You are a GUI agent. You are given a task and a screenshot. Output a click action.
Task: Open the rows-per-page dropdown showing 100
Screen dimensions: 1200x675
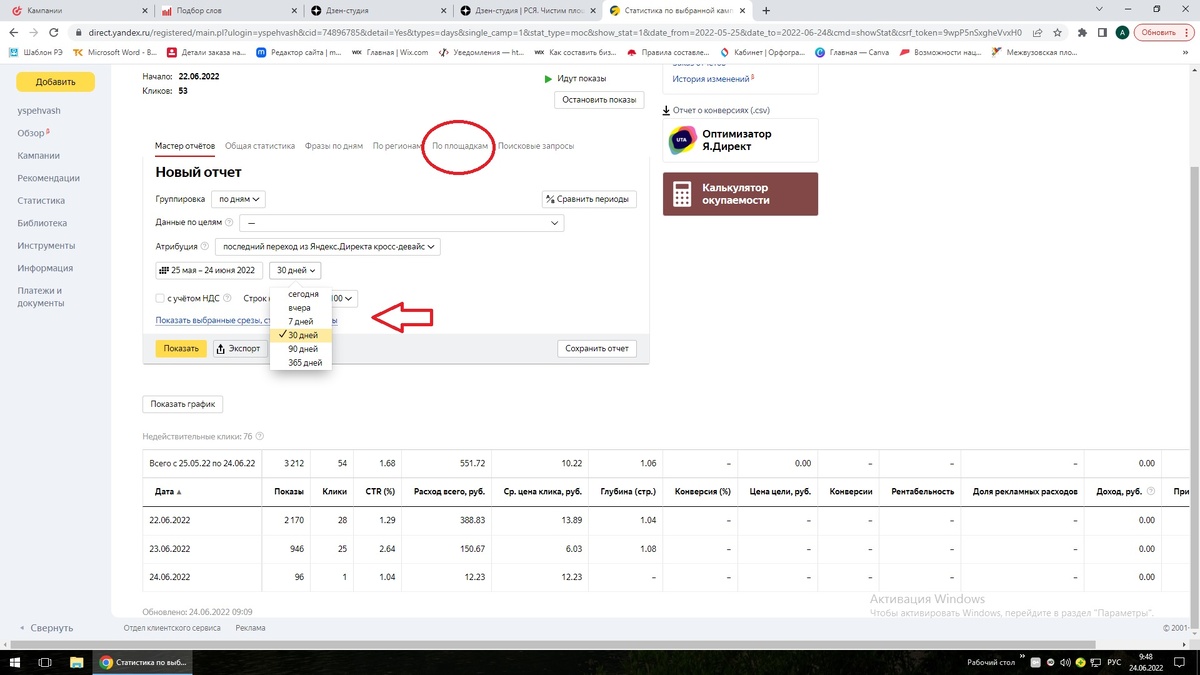pyautogui.click(x=342, y=298)
